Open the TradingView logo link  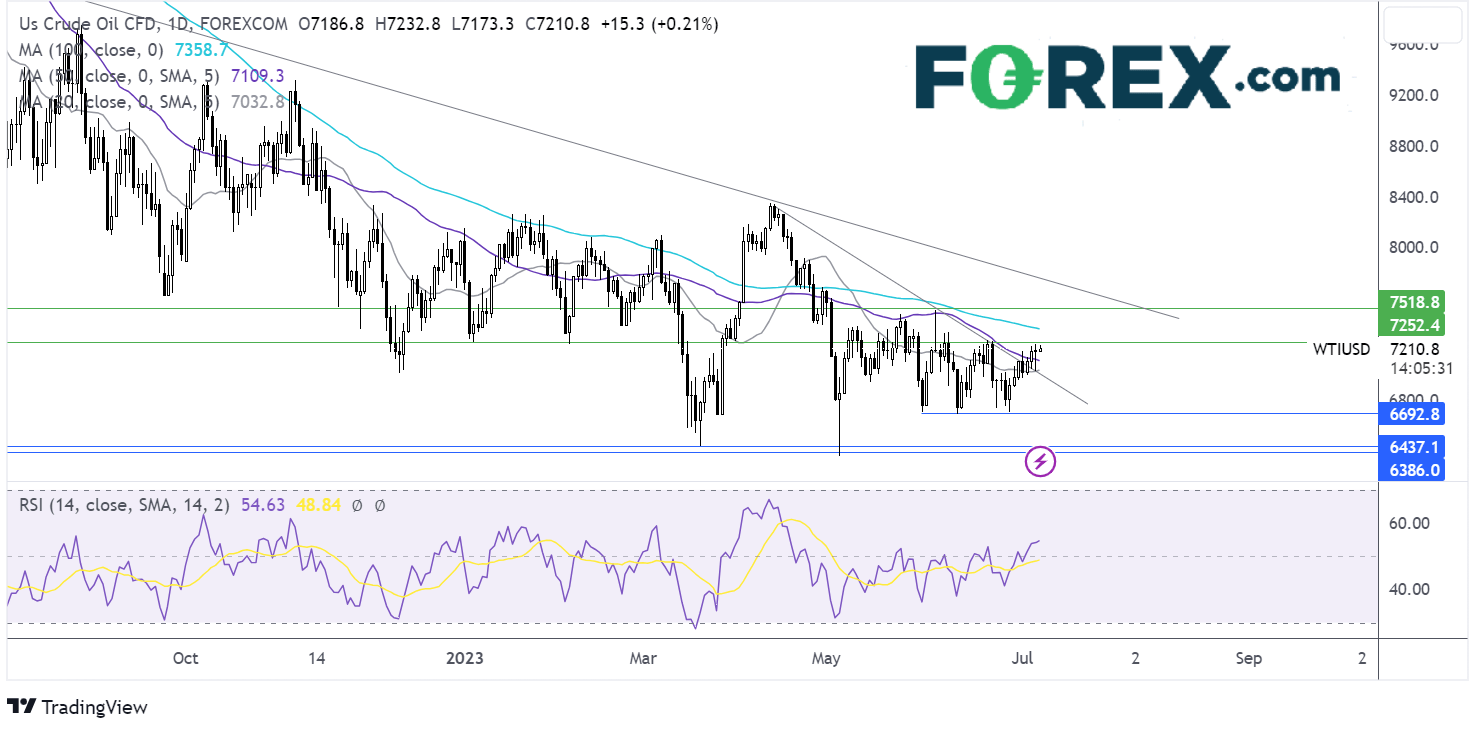click(77, 707)
